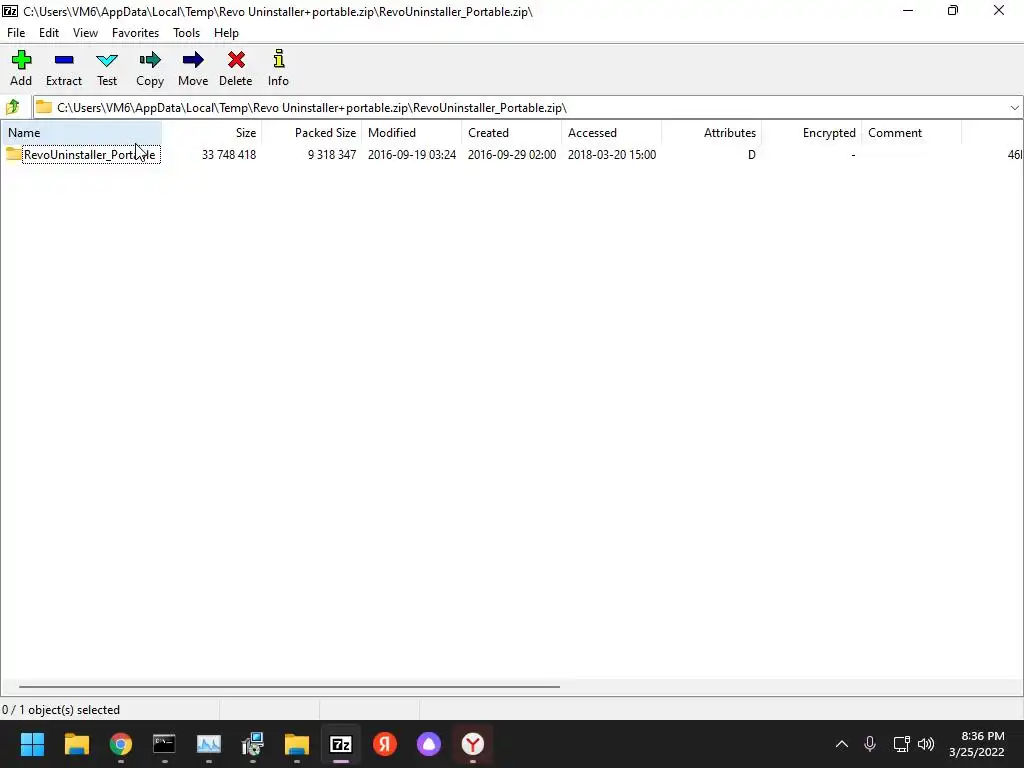Show hidden tray icons chevron
This screenshot has height=768, width=1024.
842,744
